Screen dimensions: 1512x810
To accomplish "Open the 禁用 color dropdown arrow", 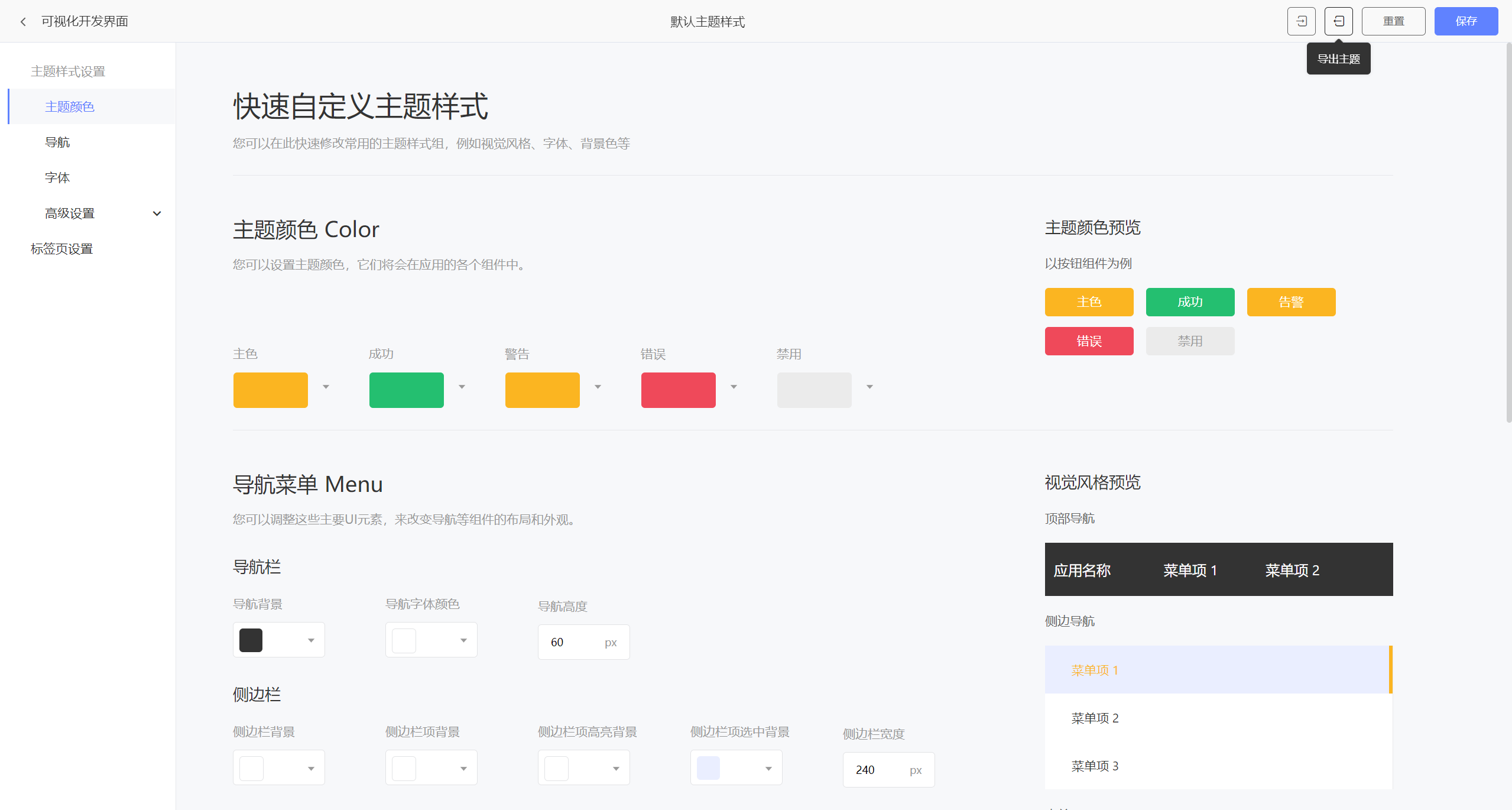I will (x=869, y=387).
